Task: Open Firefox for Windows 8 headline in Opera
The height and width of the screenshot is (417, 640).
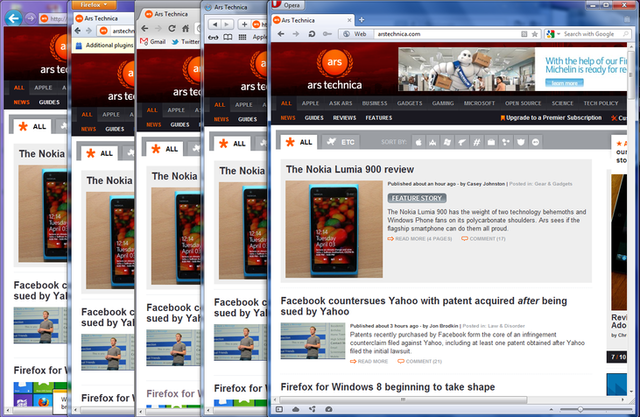Action: pos(388,387)
